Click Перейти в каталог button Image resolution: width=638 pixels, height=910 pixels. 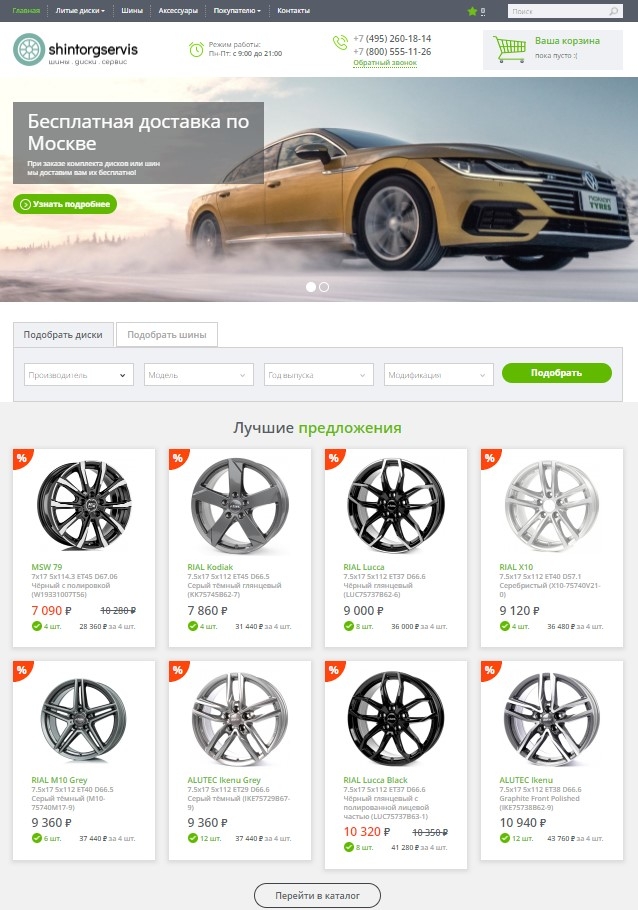click(318, 895)
